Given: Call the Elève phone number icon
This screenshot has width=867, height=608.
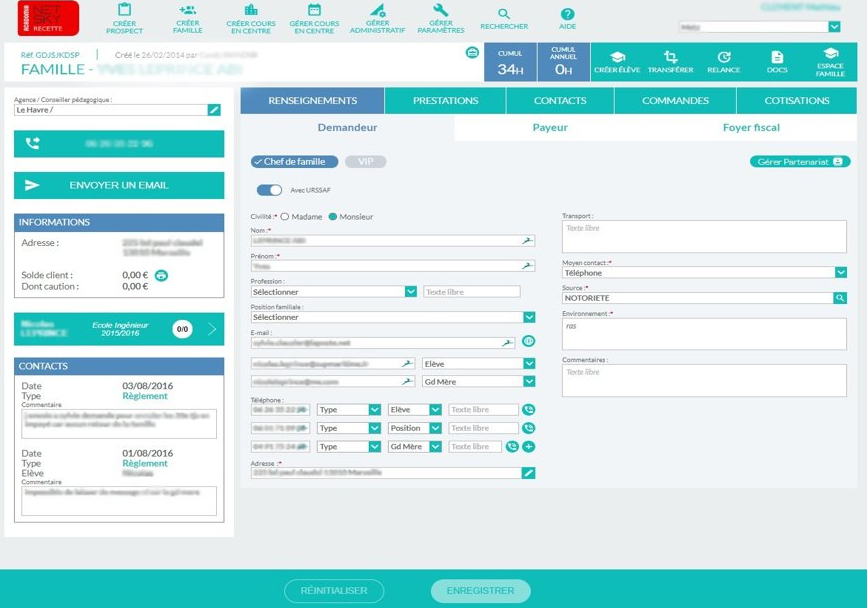Looking at the screenshot, I should point(529,410).
